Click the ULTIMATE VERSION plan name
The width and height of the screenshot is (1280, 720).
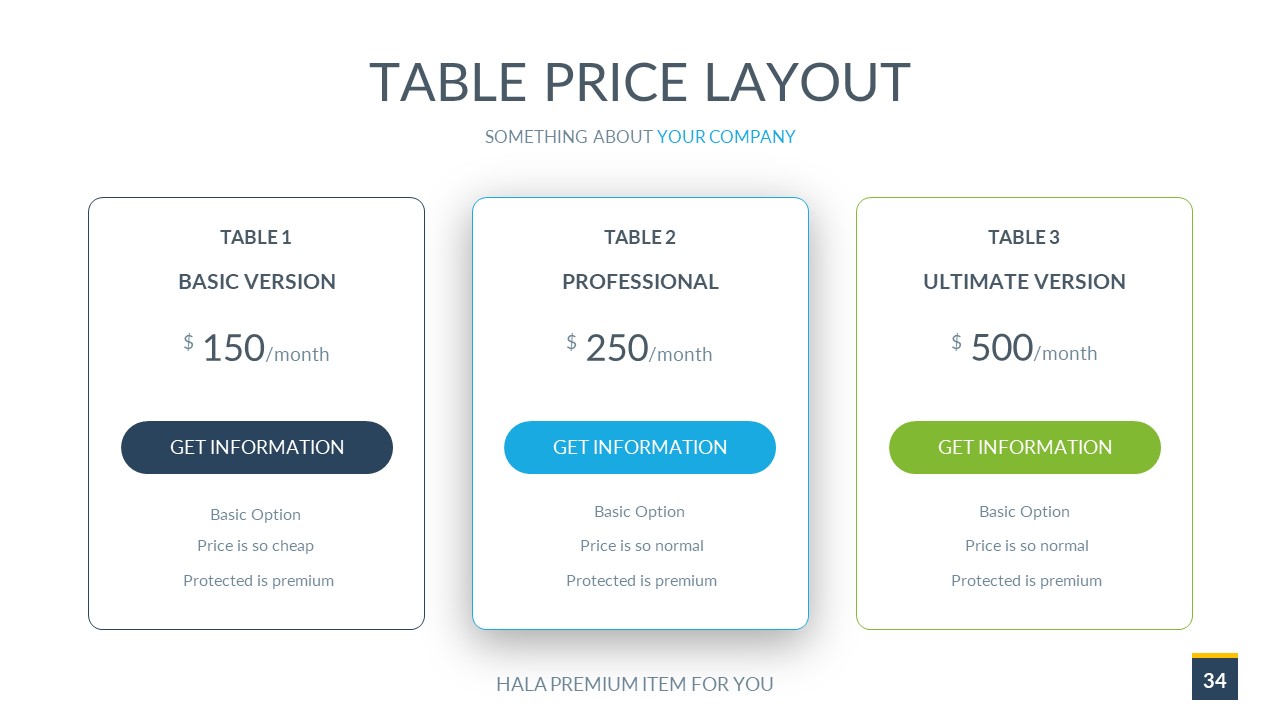(x=1024, y=282)
